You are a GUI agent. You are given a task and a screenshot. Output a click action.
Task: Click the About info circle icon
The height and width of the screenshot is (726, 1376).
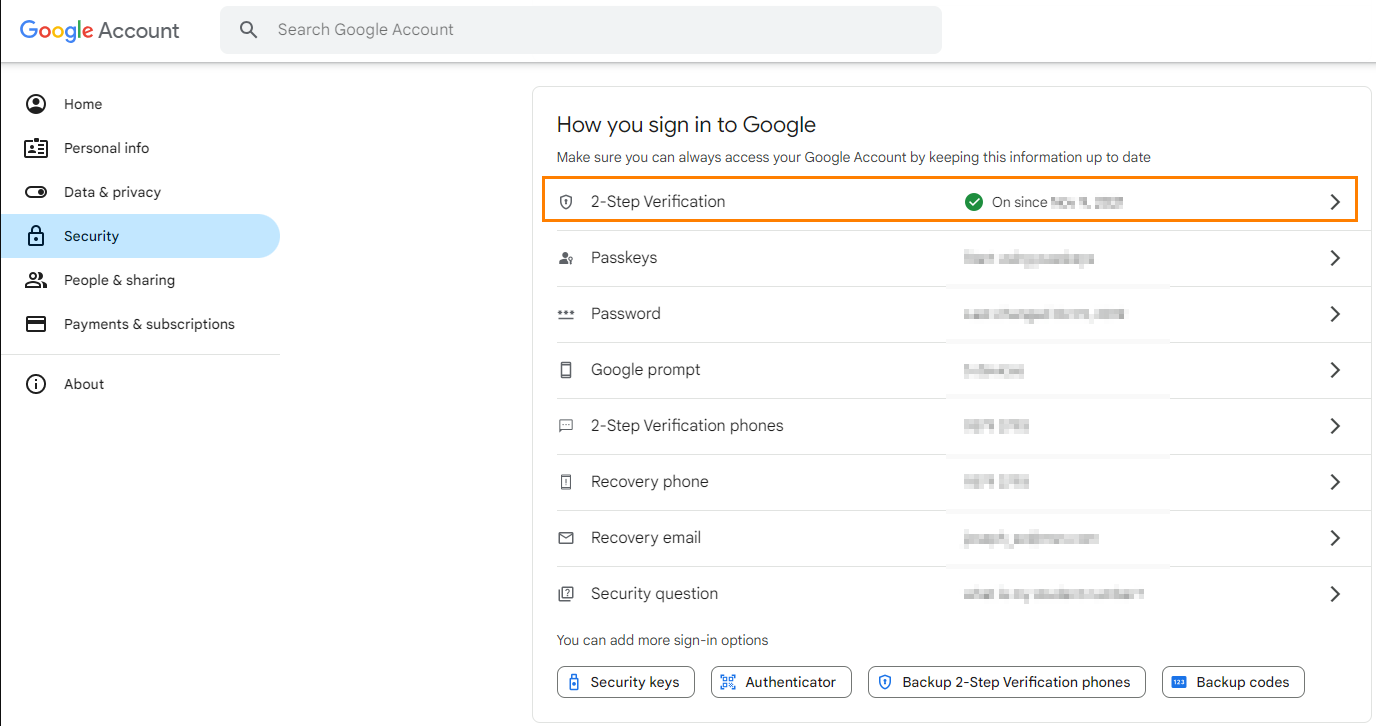click(36, 384)
